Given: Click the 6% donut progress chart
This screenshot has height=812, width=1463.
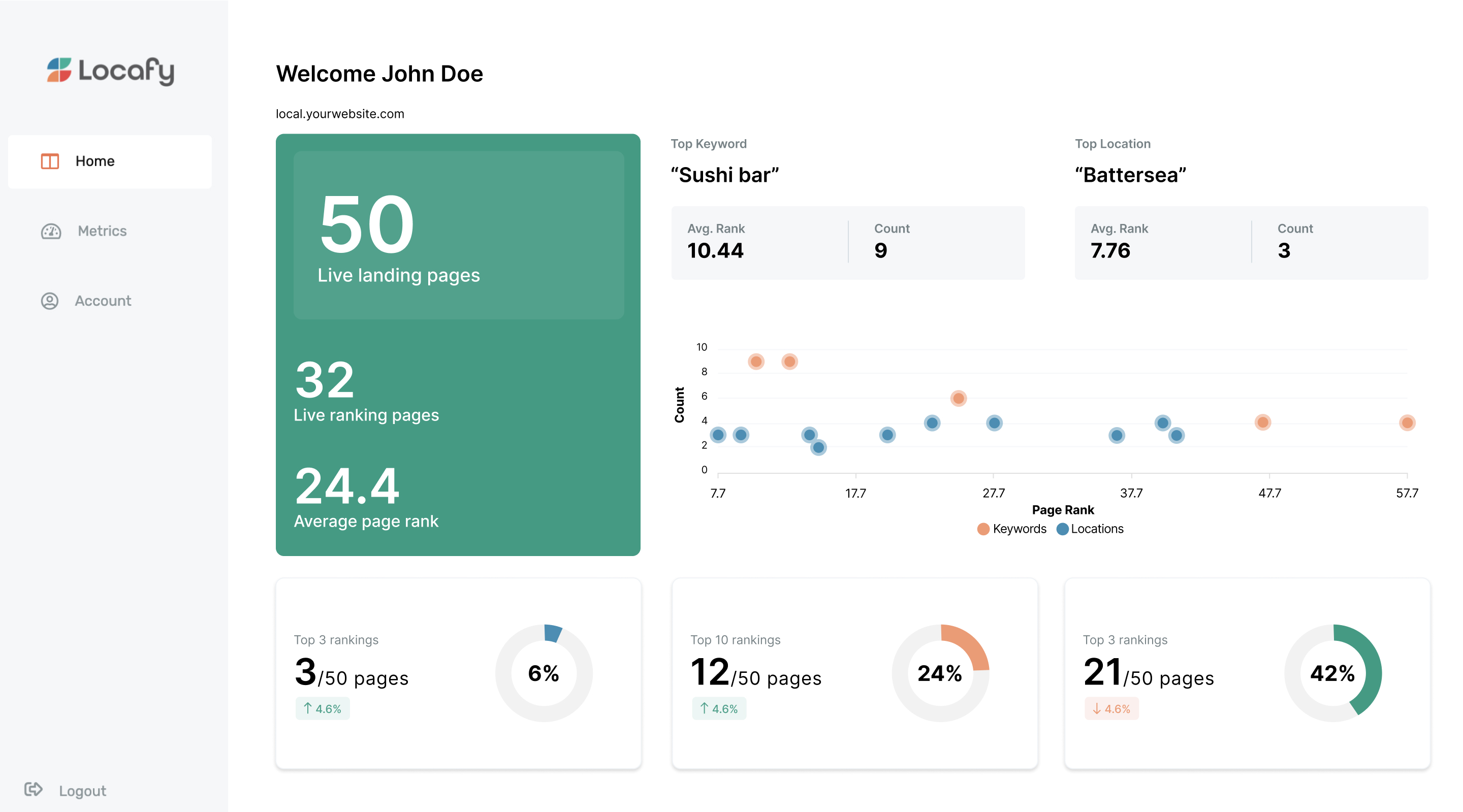Looking at the screenshot, I should (x=544, y=673).
